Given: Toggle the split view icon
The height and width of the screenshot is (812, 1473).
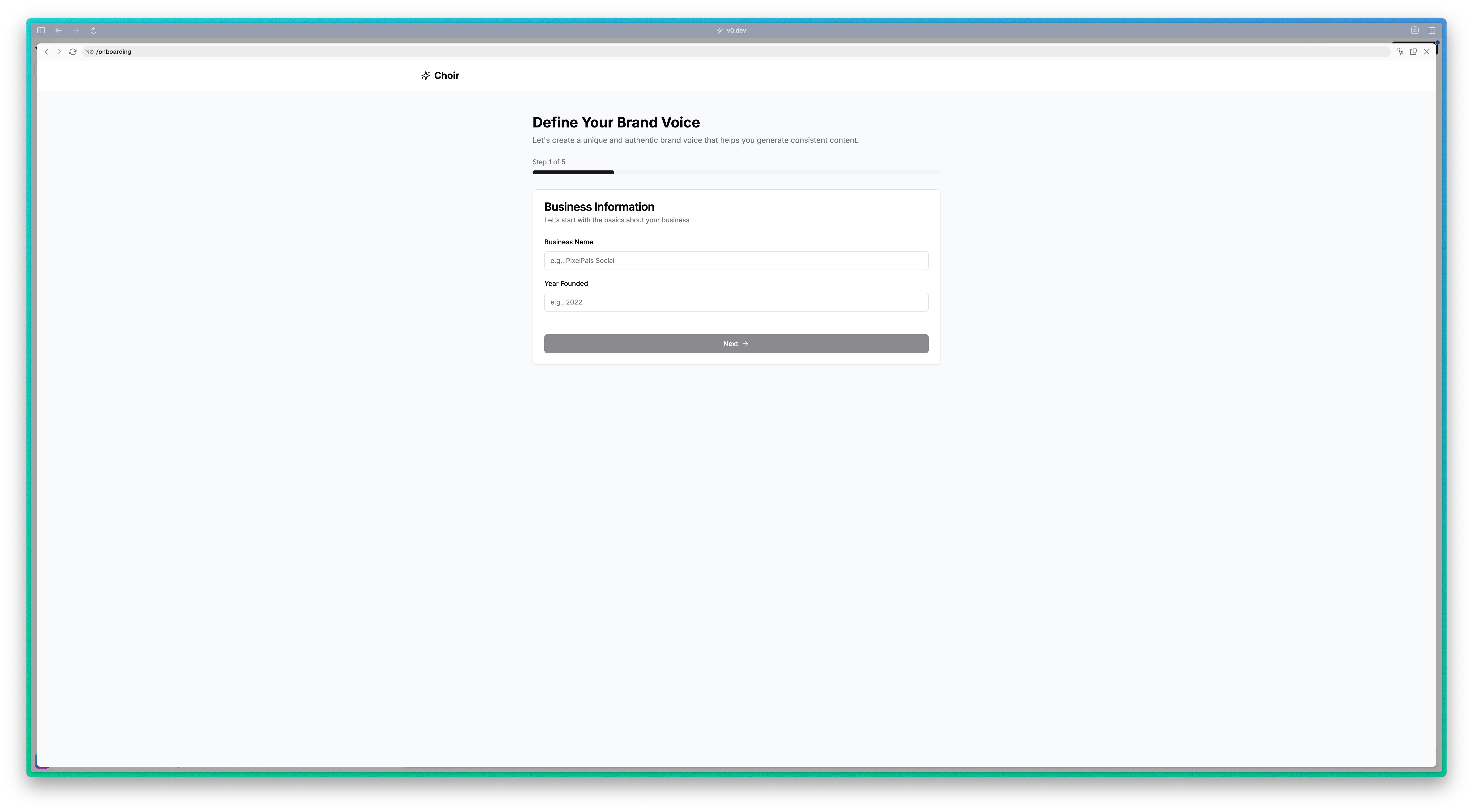Looking at the screenshot, I should [1432, 30].
